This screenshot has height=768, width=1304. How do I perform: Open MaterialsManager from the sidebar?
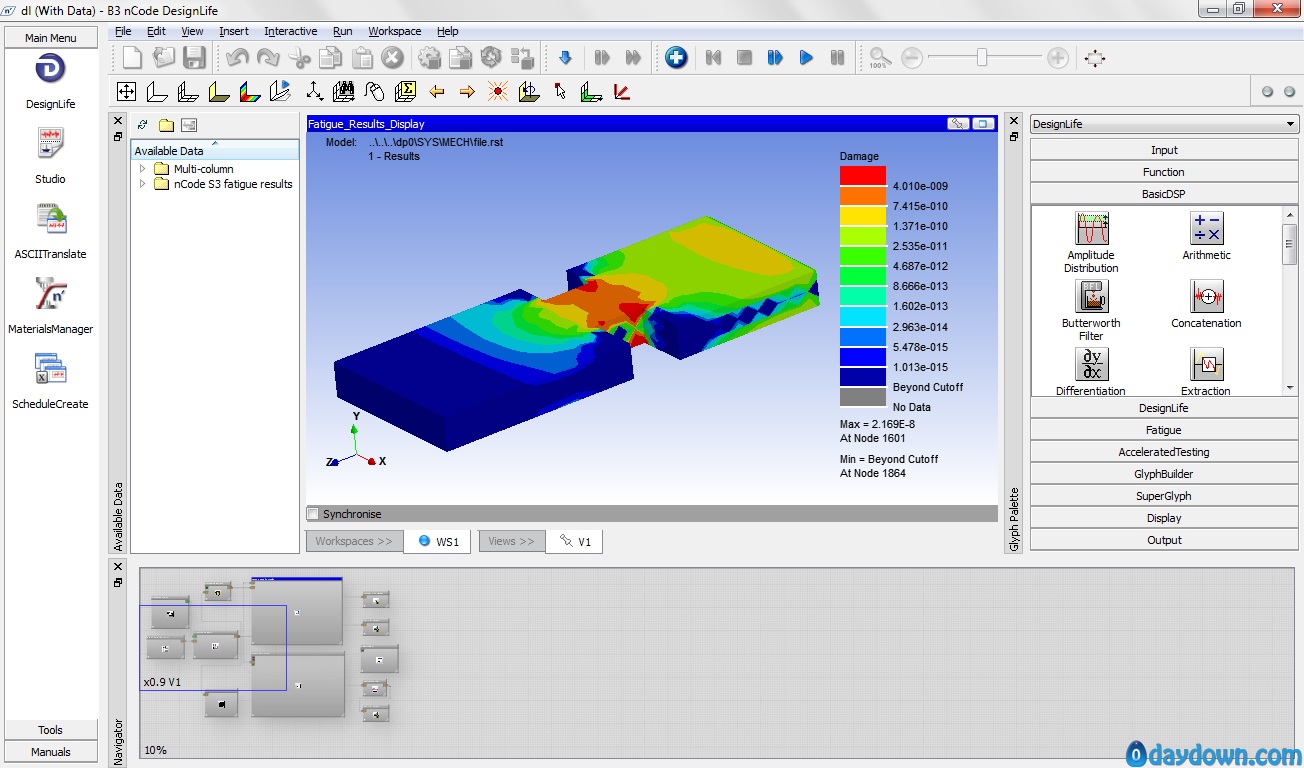[x=50, y=294]
